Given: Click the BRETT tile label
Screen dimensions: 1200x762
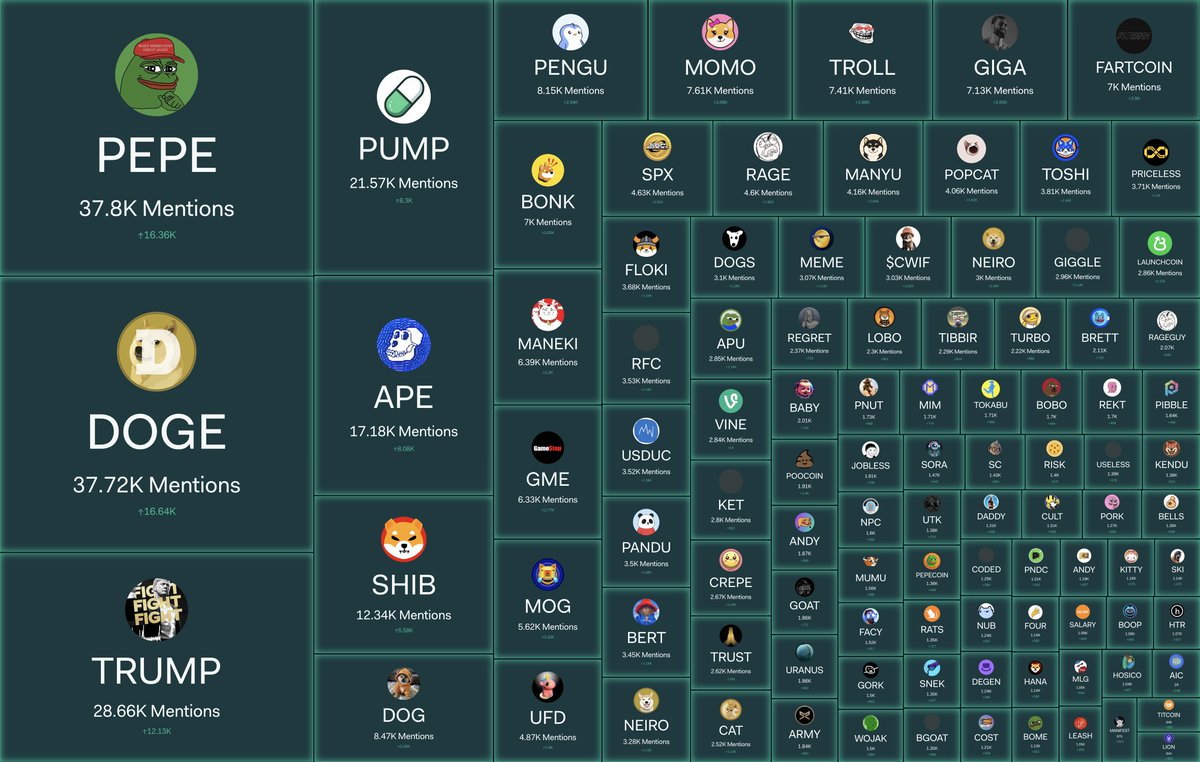Looking at the screenshot, I should (x=1099, y=338).
